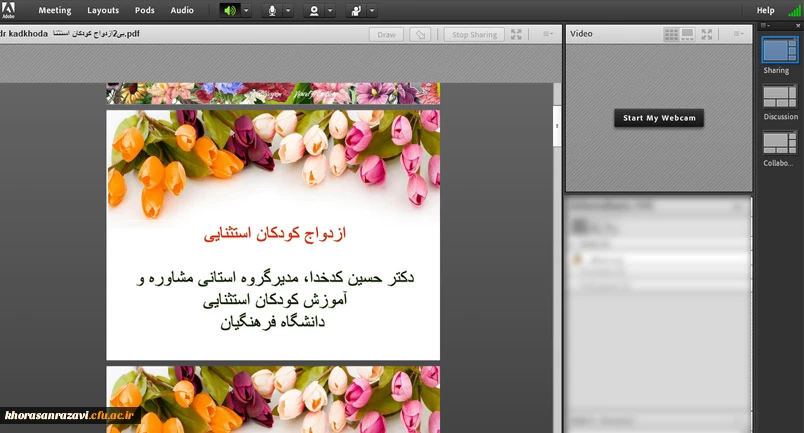This screenshot has width=804, height=433.
Task: Switch Video pod to grid view
Action: point(671,34)
